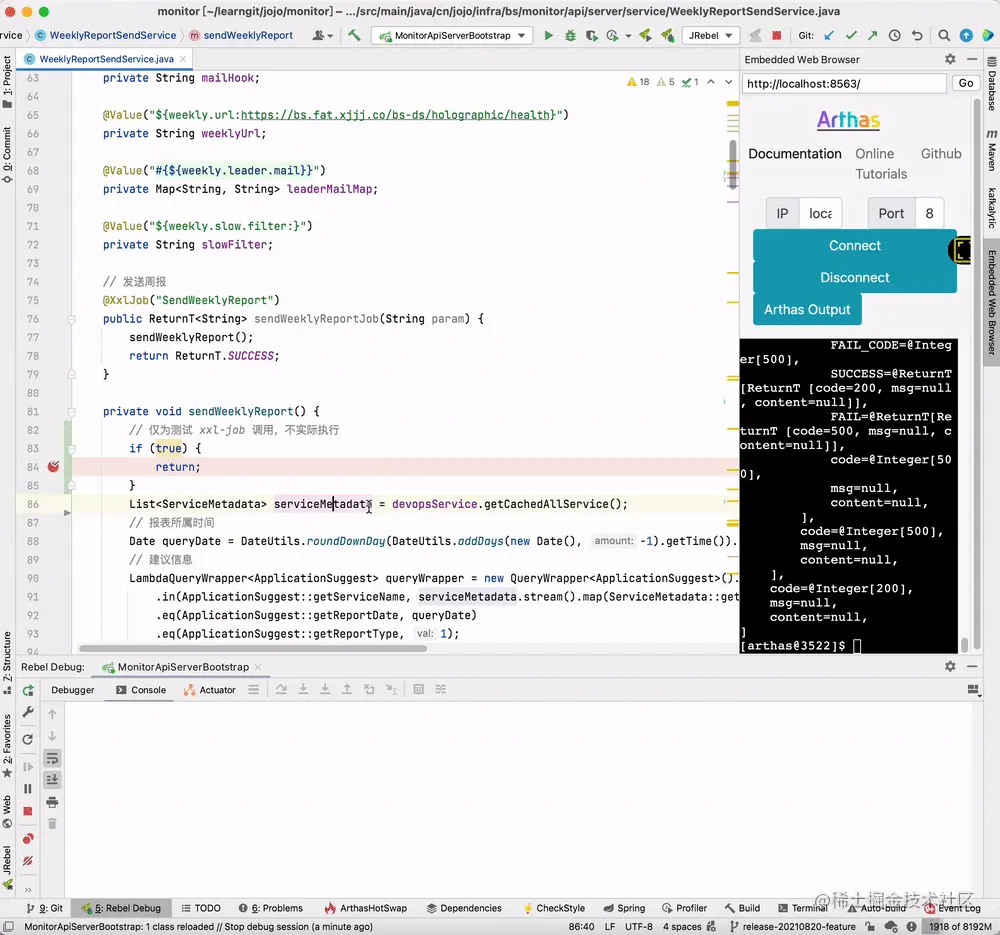Viewport: 1000px width, 935px height.
Task: Build project with hammer icon
Action: [x=354, y=36]
